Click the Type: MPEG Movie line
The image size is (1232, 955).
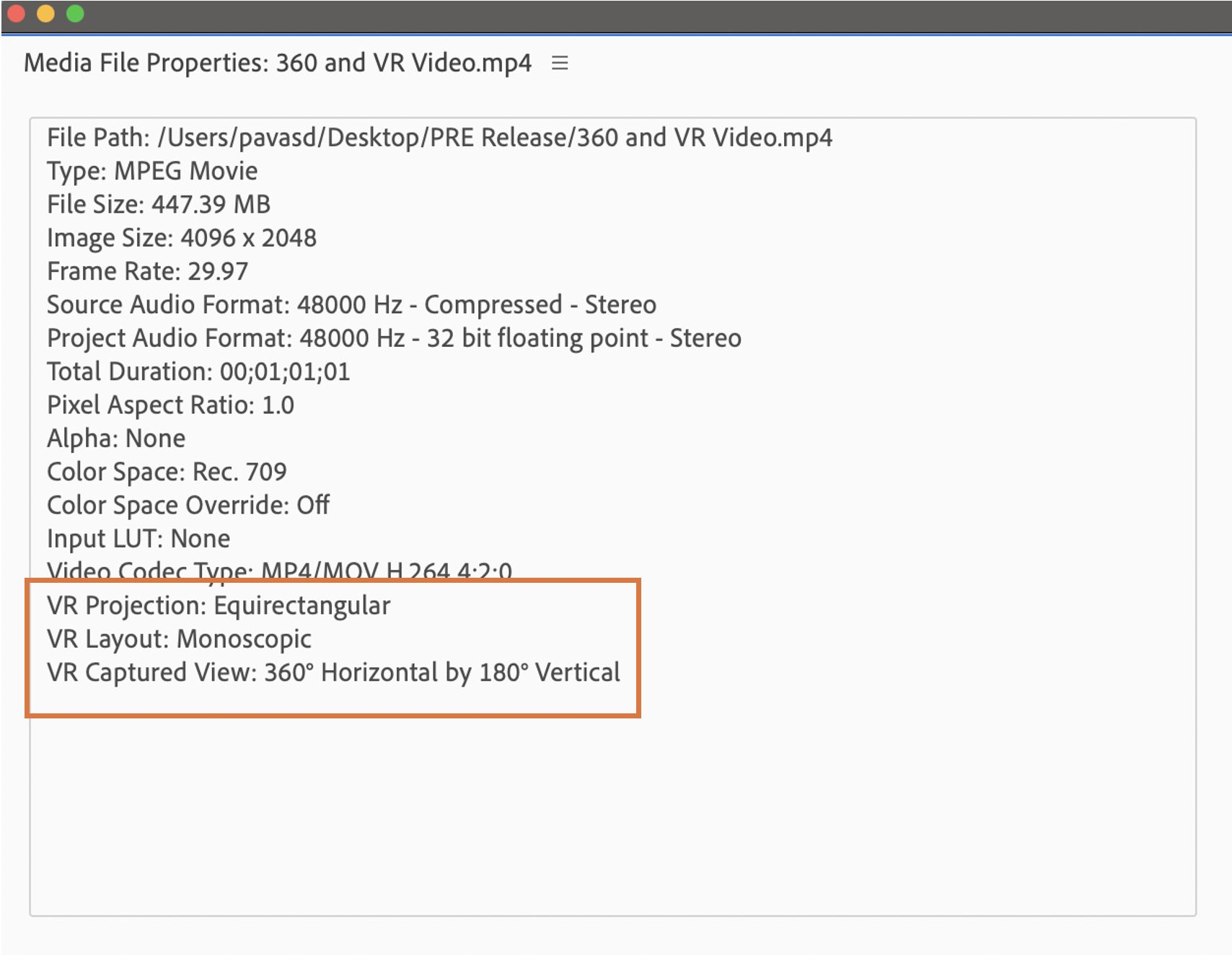click(x=152, y=171)
